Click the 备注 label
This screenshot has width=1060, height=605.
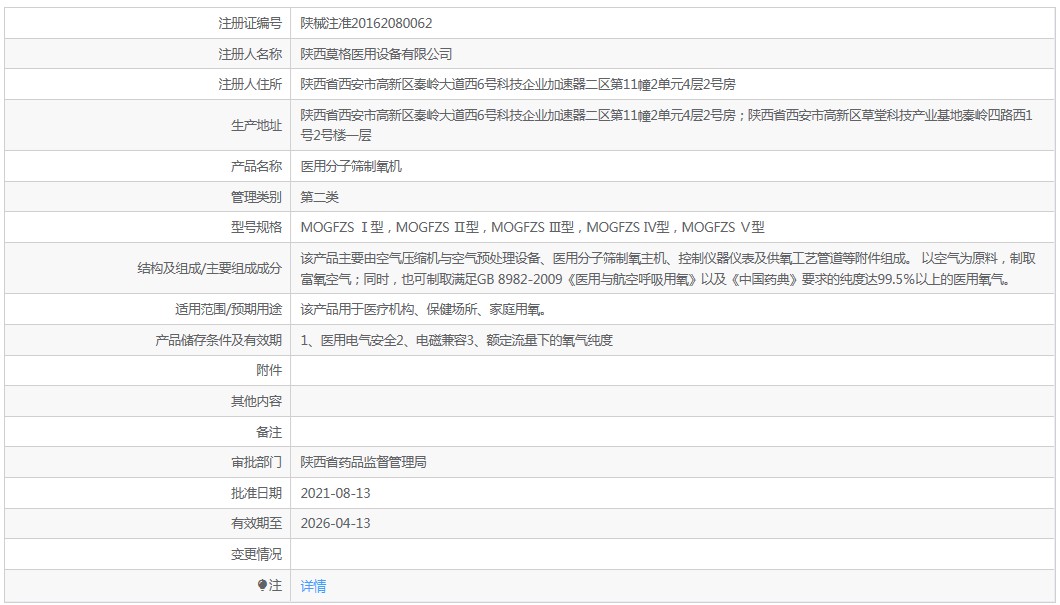tap(269, 432)
